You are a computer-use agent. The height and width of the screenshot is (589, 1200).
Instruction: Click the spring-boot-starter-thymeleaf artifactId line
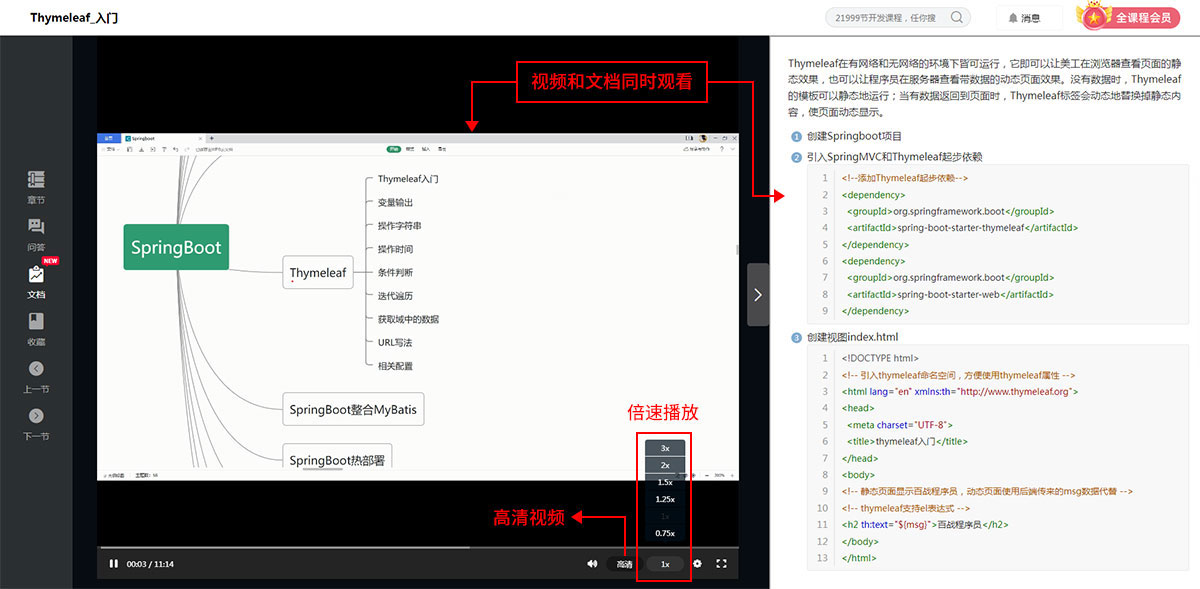[962, 228]
